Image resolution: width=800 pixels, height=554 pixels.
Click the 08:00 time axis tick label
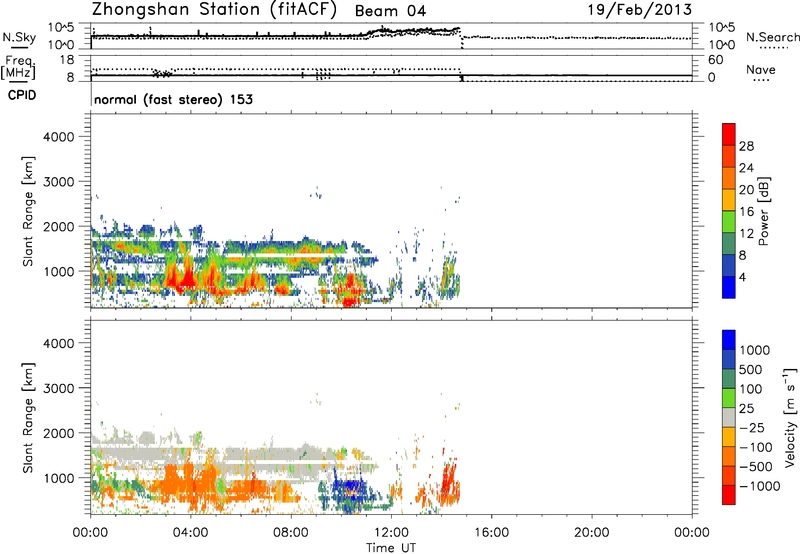click(291, 533)
